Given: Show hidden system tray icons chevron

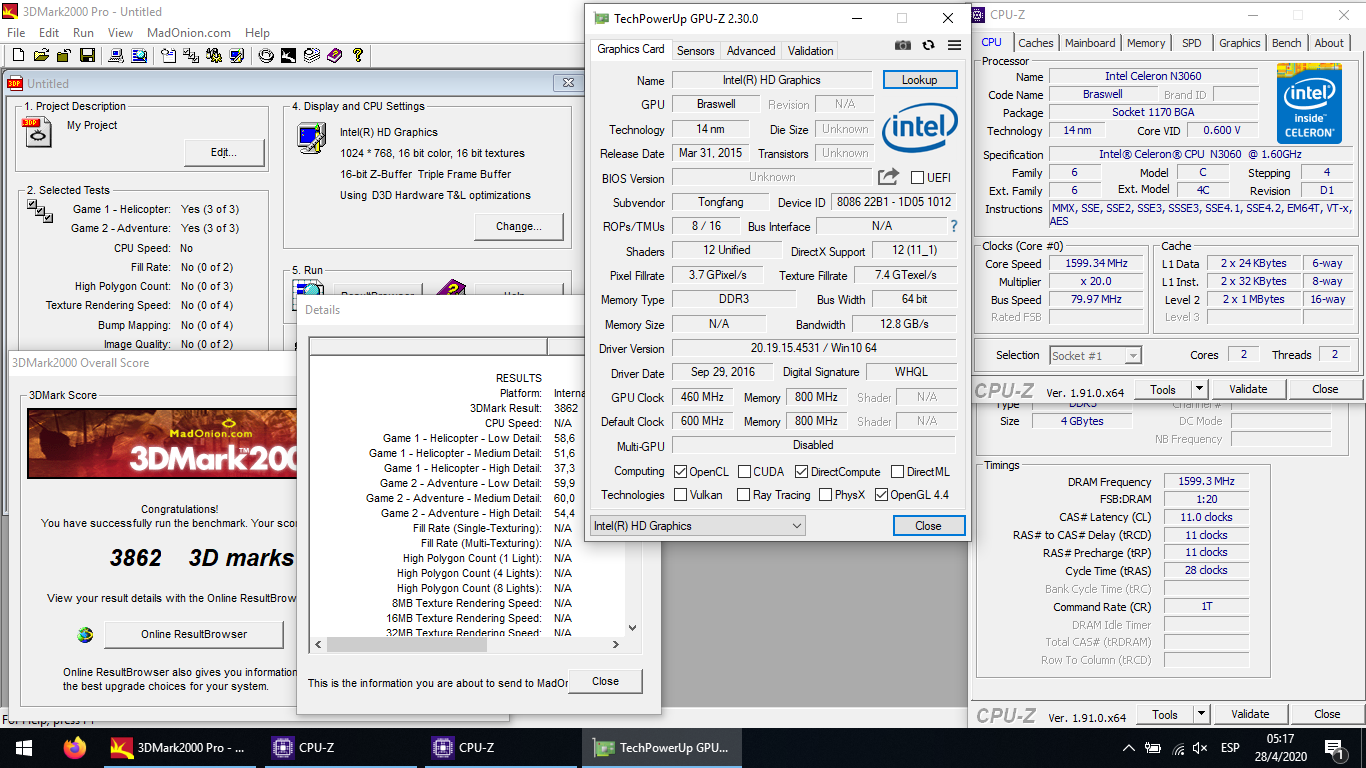Looking at the screenshot, I should 1129,748.
